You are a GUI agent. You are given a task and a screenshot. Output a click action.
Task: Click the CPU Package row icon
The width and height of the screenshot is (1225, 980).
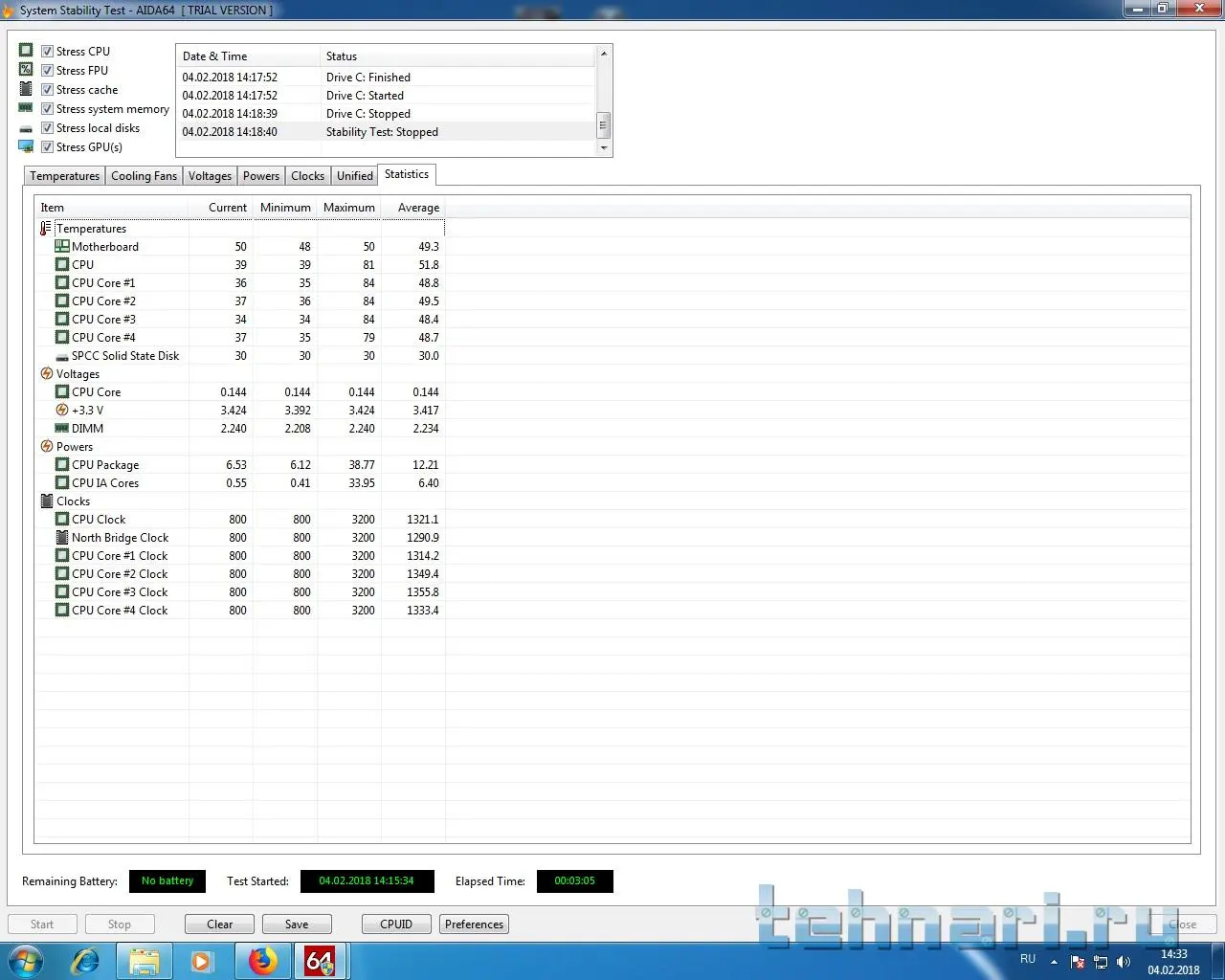point(62,465)
